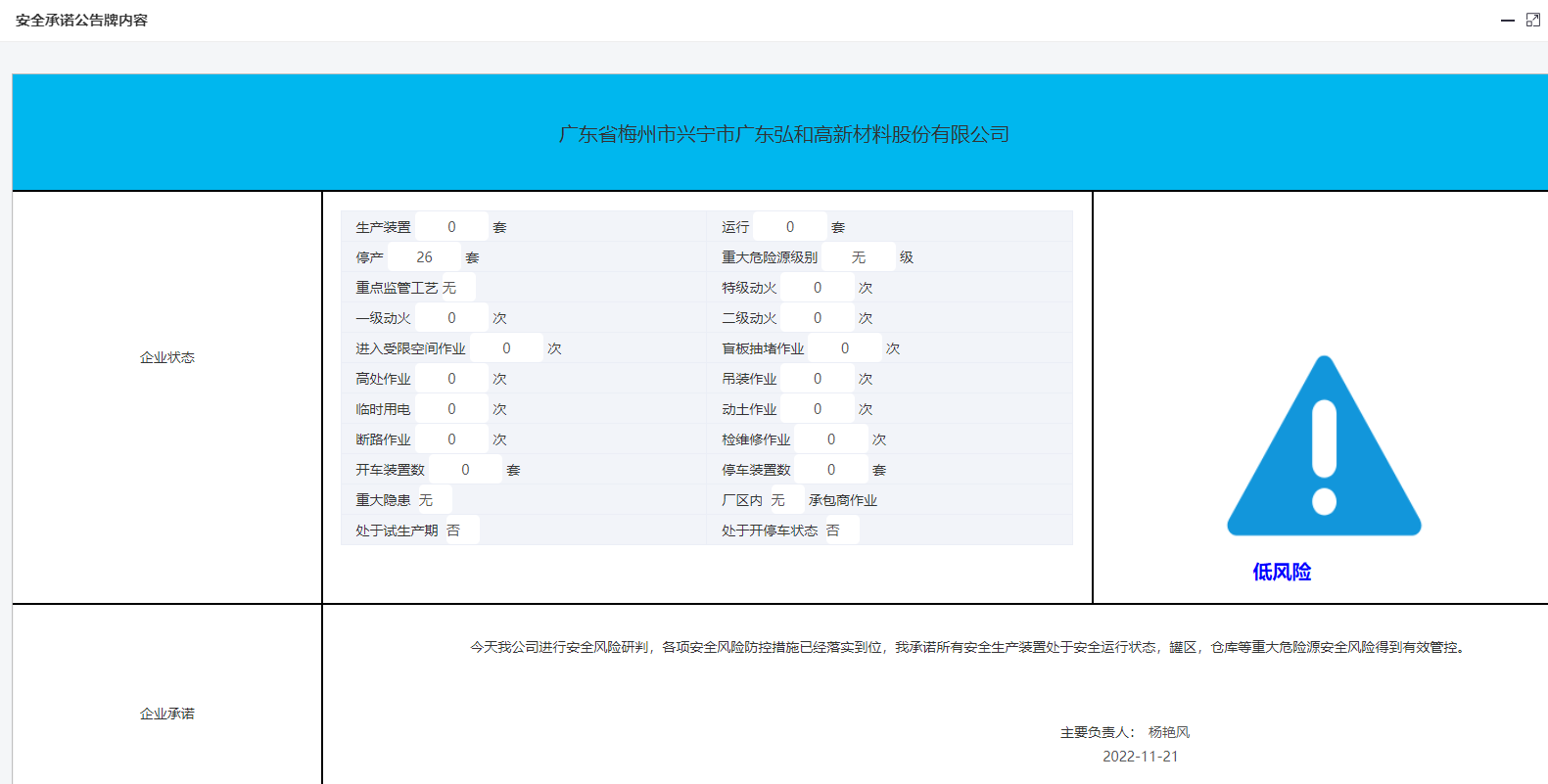This screenshot has width=1548, height=784.
Task: Click the company name in blue header
Action: click(783, 134)
